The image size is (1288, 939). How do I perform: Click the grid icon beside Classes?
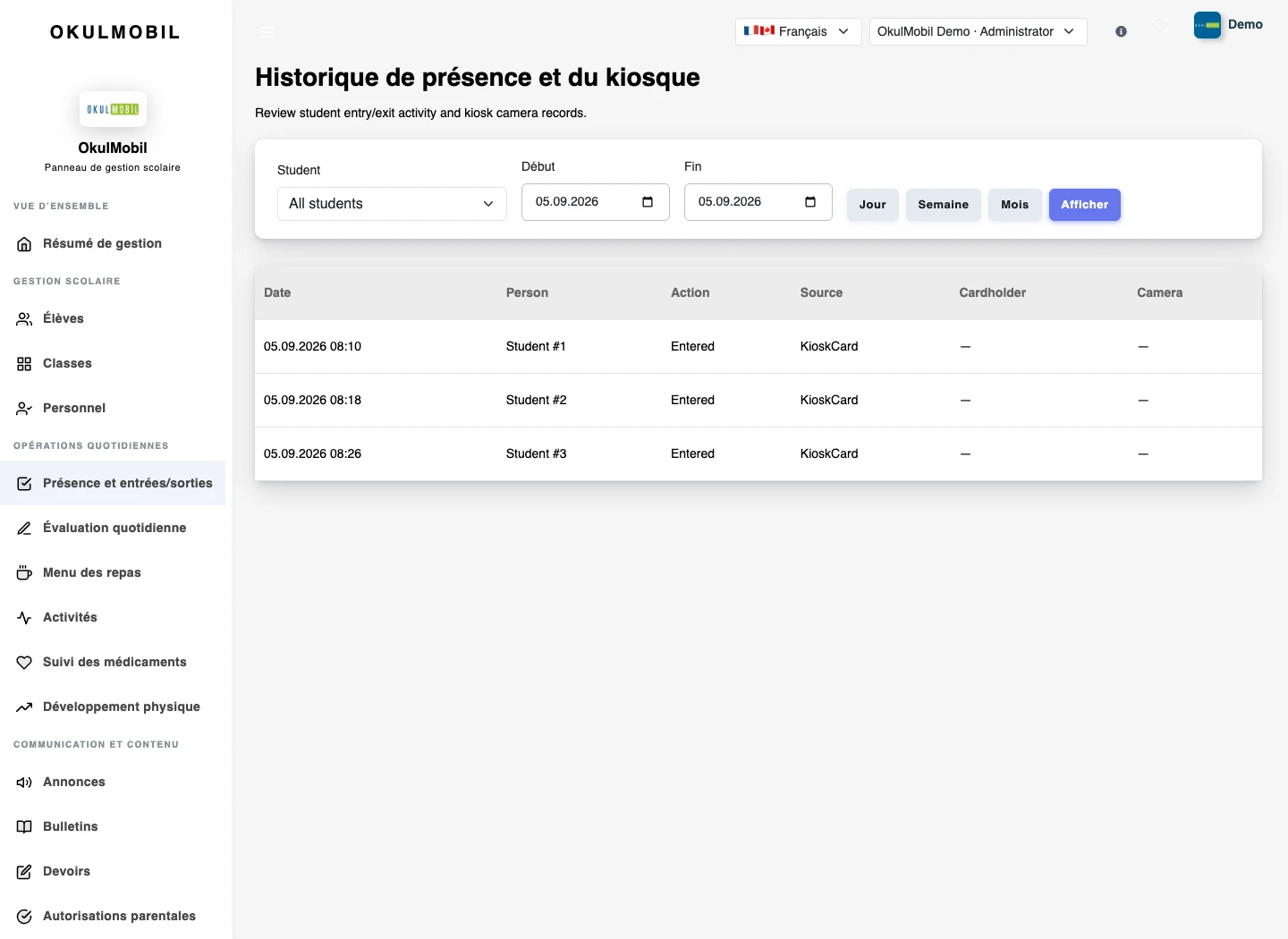[24, 364]
